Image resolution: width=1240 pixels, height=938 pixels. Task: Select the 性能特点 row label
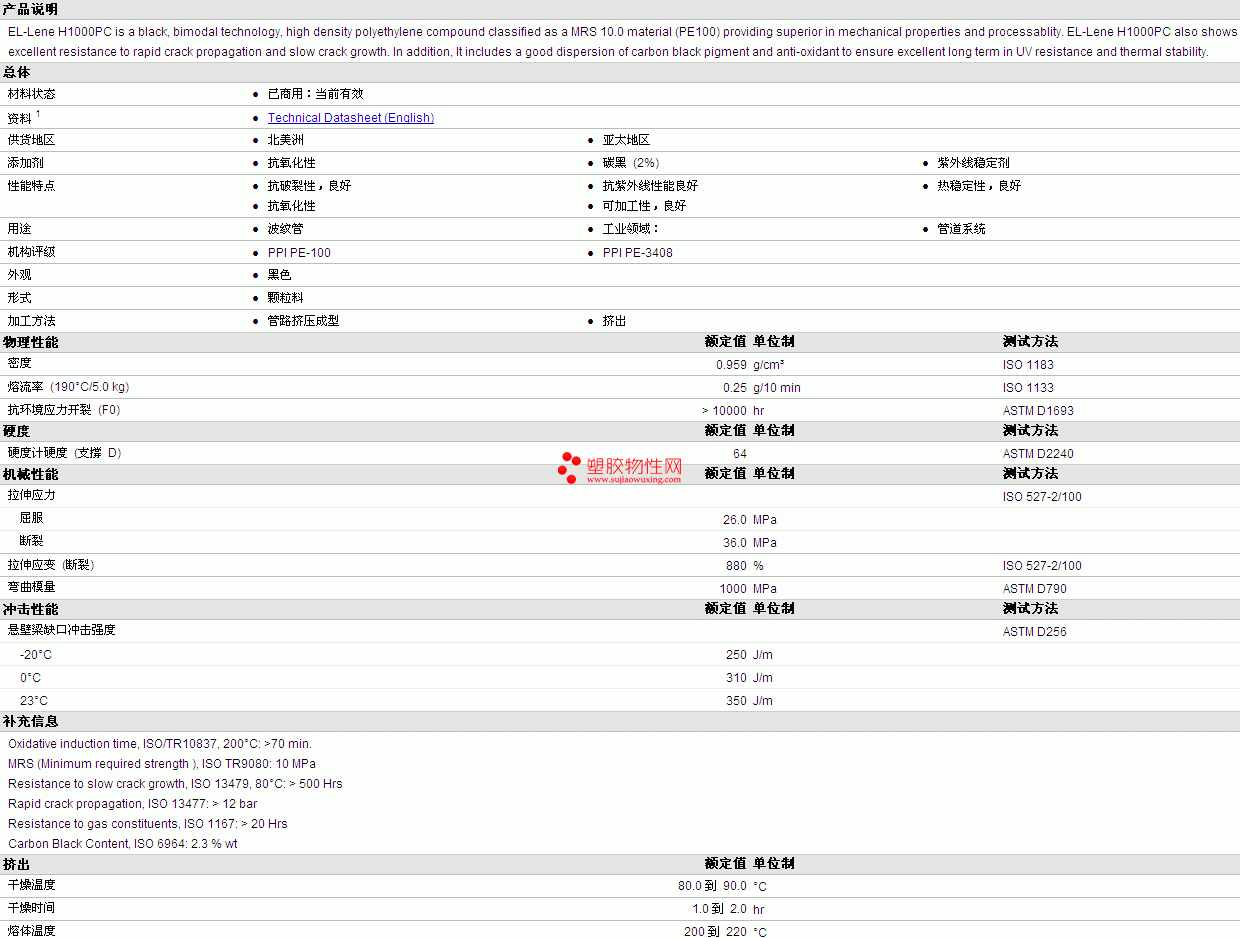pyautogui.click(x=32, y=186)
